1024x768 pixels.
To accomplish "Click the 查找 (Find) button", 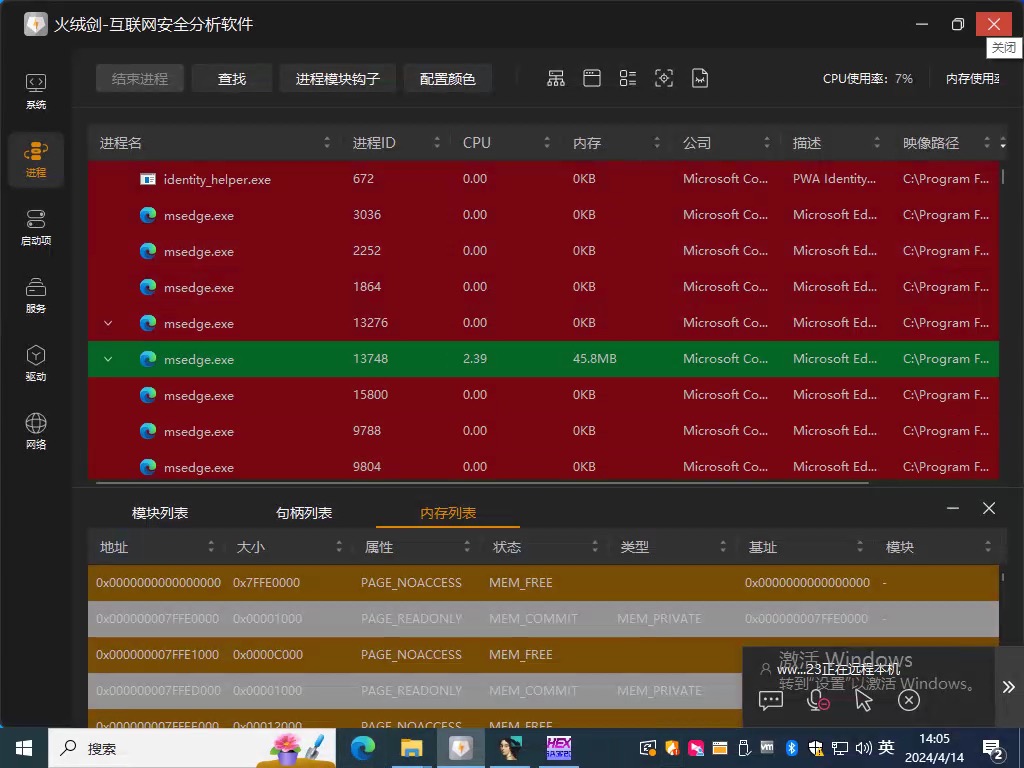I will tap(232, 79).
